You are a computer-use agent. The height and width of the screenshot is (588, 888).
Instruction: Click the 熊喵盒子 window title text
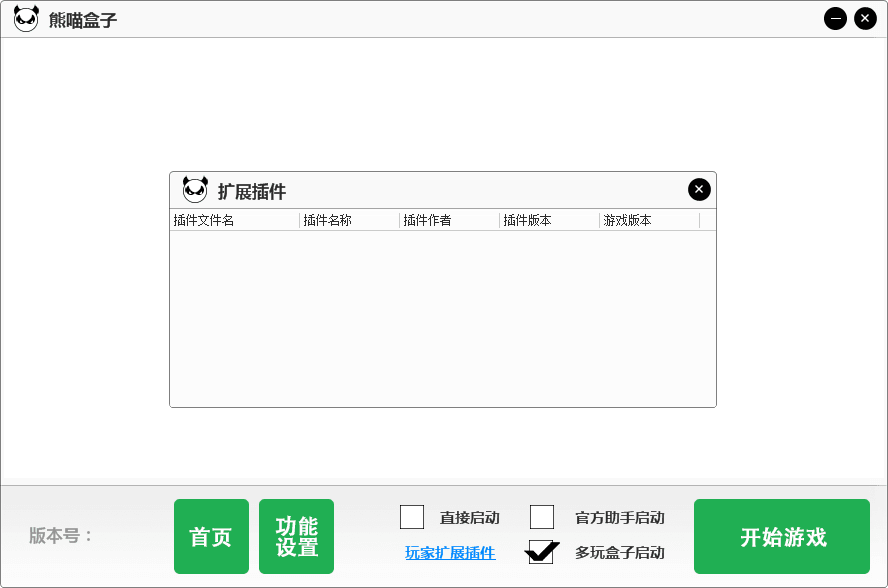pyautogui.click(x=83, y=20)
